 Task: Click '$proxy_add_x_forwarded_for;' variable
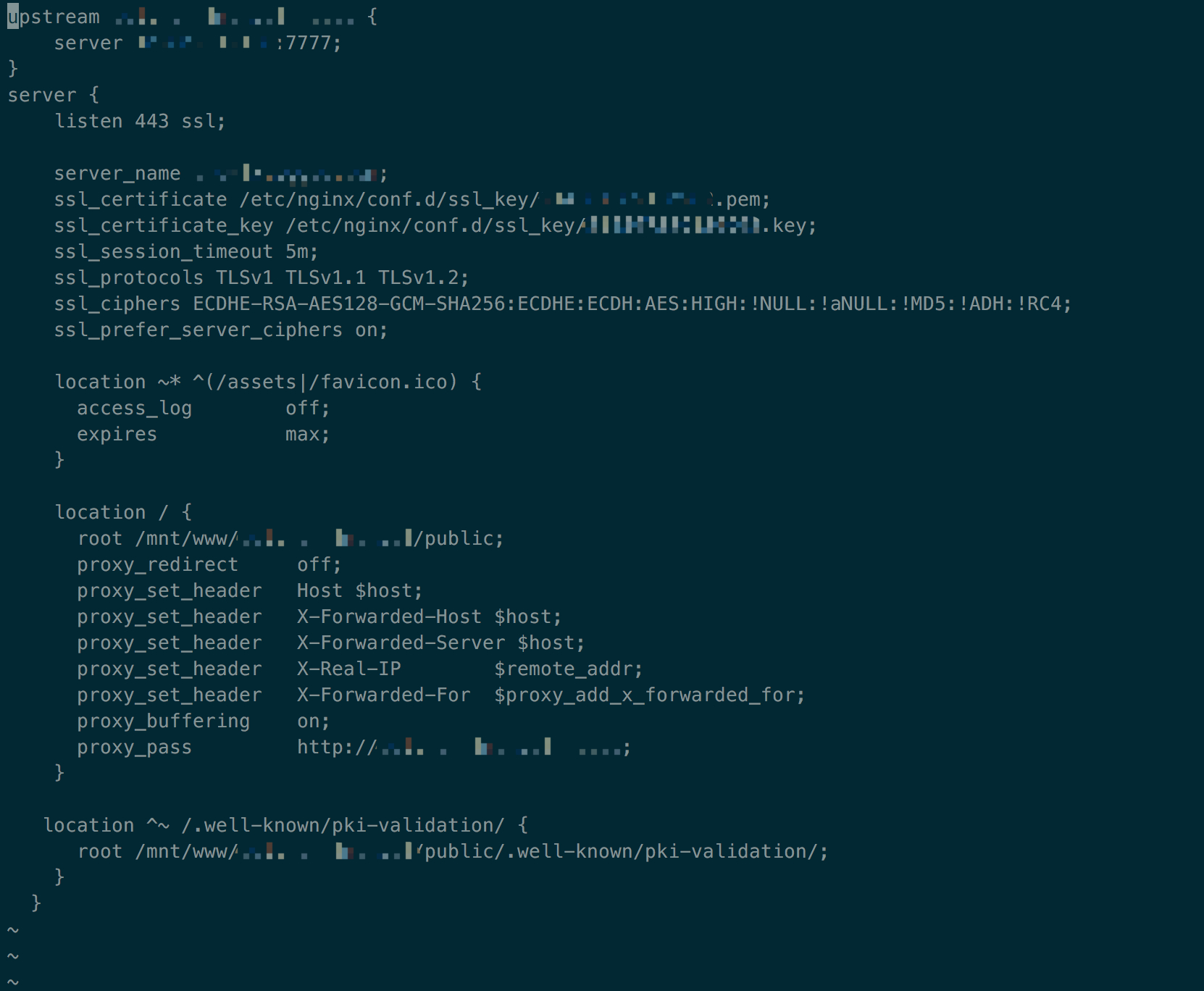tap(649, 695)
